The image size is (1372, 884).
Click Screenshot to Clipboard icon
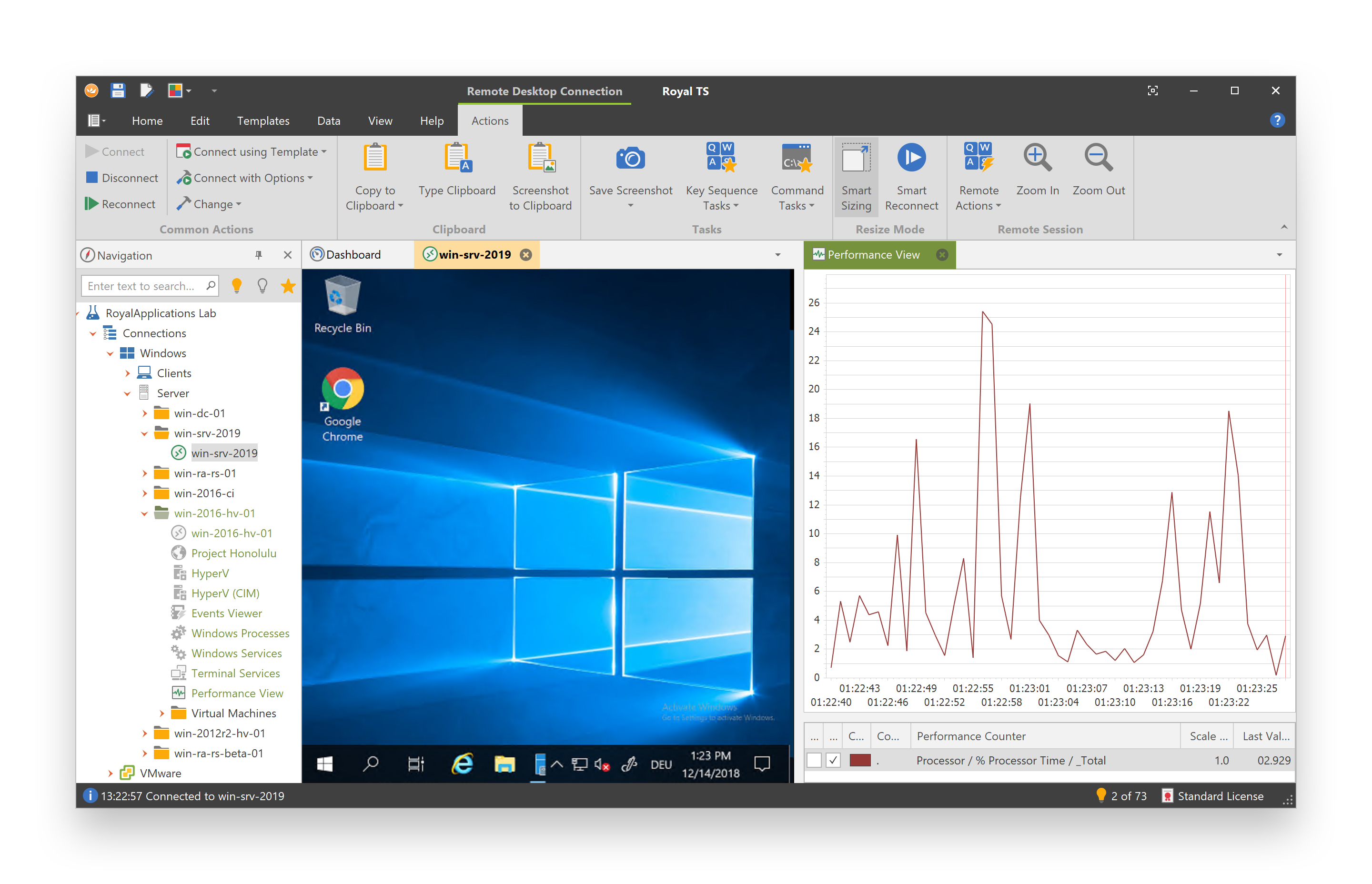coord(541,158)
